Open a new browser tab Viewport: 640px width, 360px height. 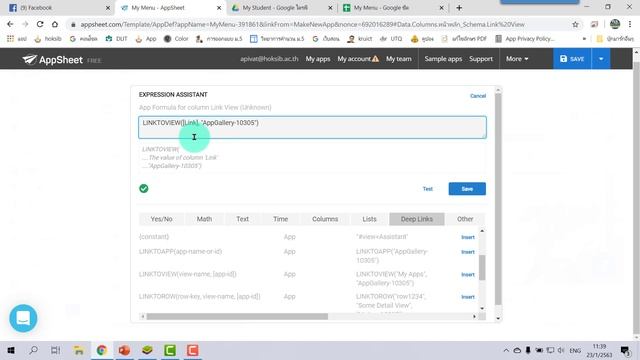point(459,8)
